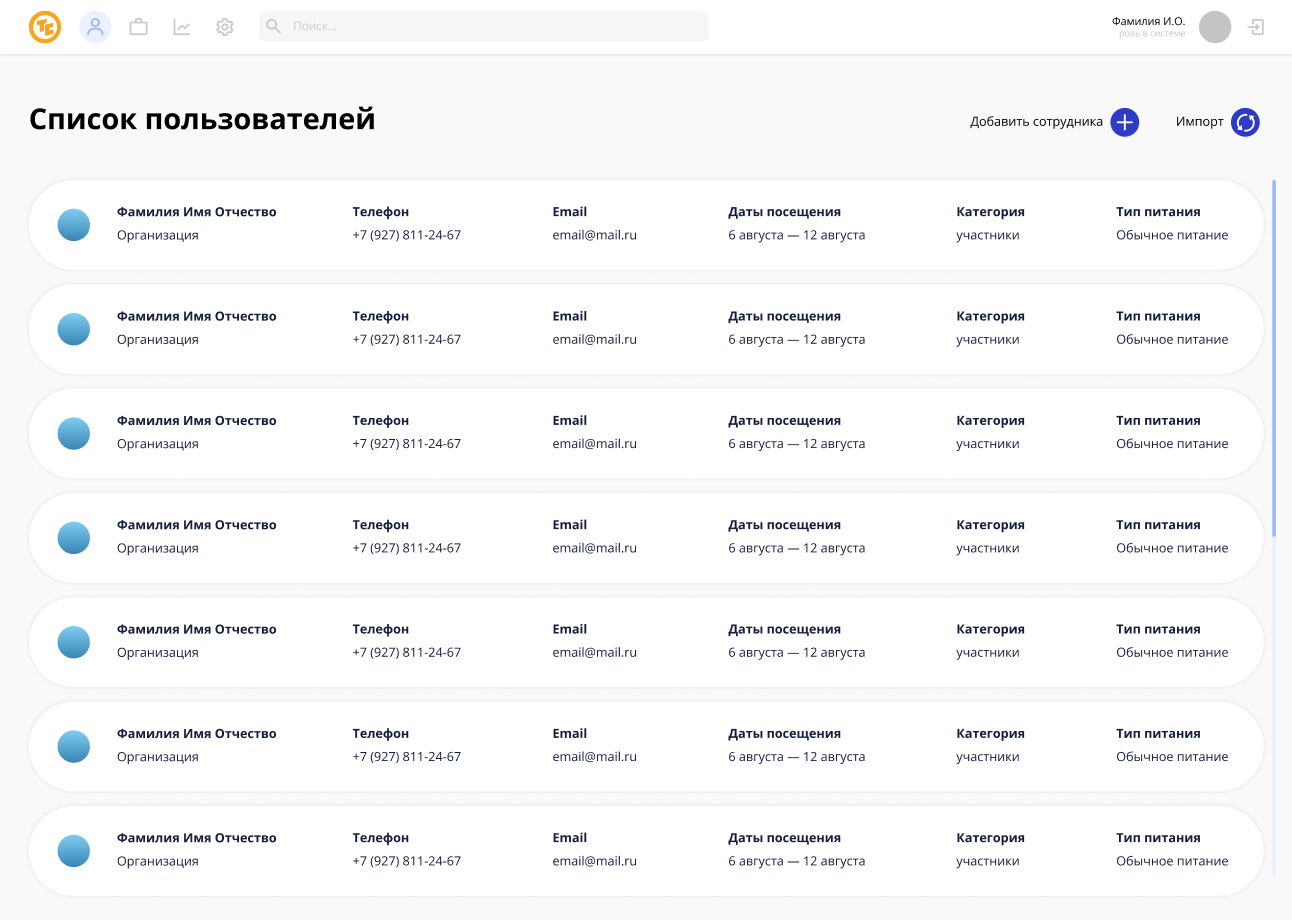This screenshot has width=1292, height=920.
Task: Click the blue import refresh icon
Action: click(1245, 122)
